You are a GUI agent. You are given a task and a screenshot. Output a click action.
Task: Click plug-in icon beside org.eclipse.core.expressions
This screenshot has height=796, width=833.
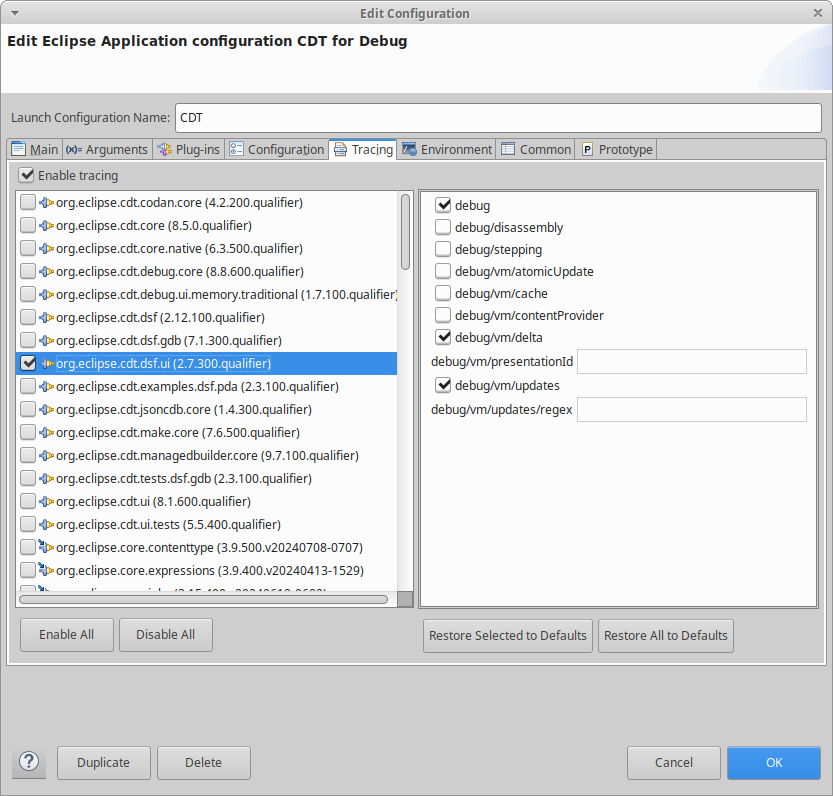coord(46,570)
